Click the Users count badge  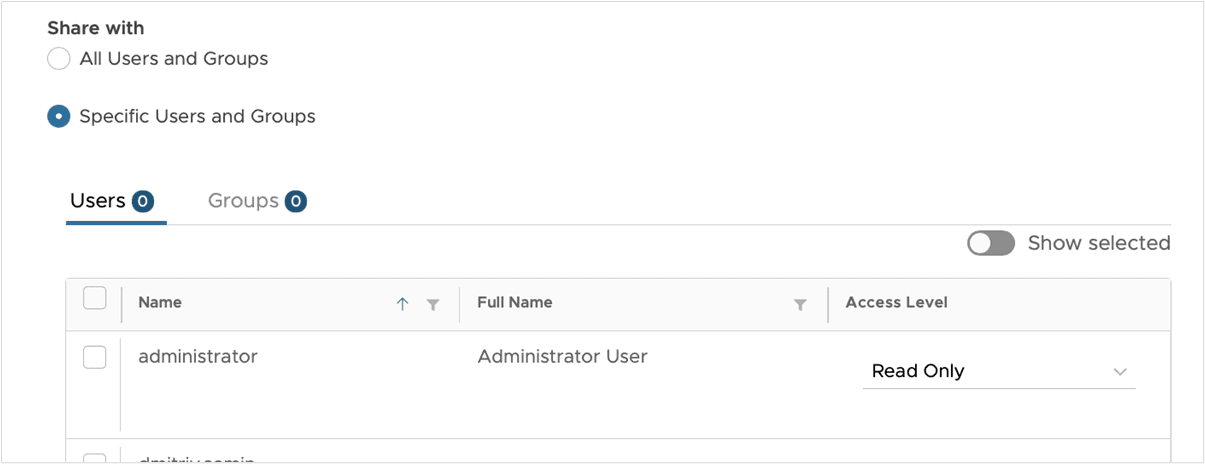[143, 202]
